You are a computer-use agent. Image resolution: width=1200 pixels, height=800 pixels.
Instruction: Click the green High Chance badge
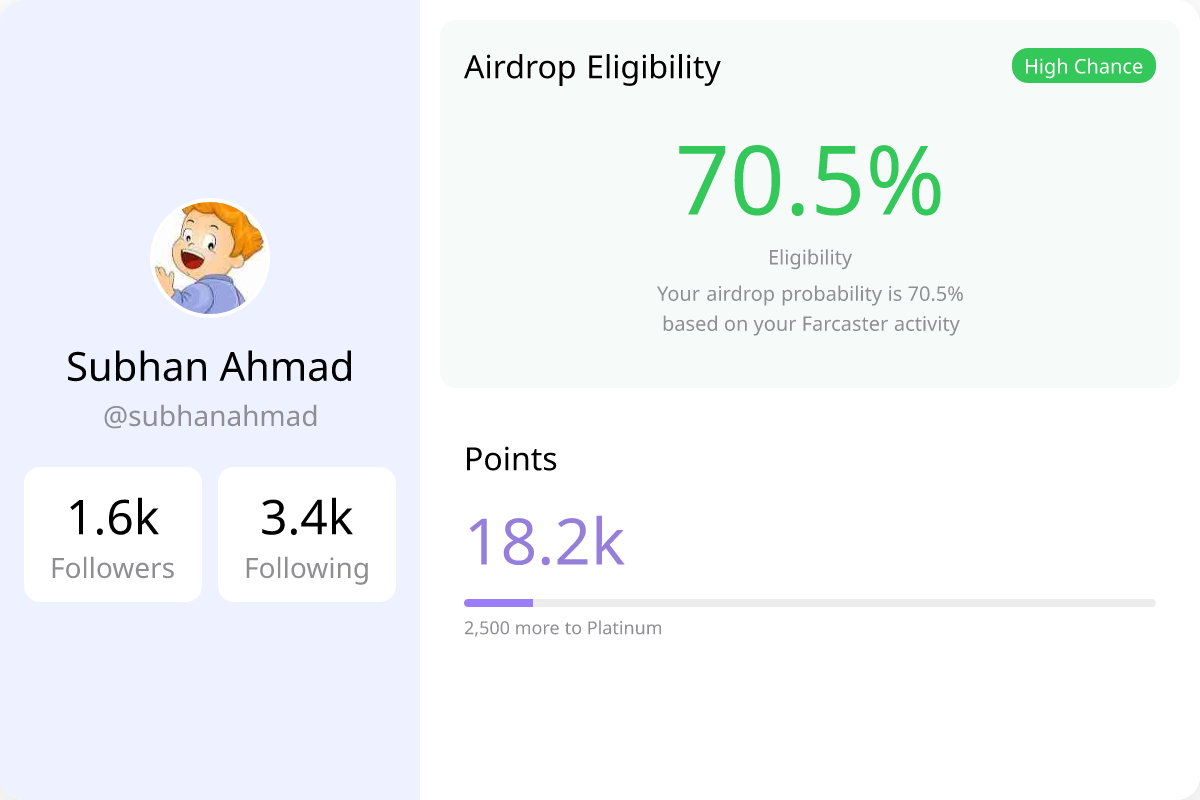tap(1084, 66)
